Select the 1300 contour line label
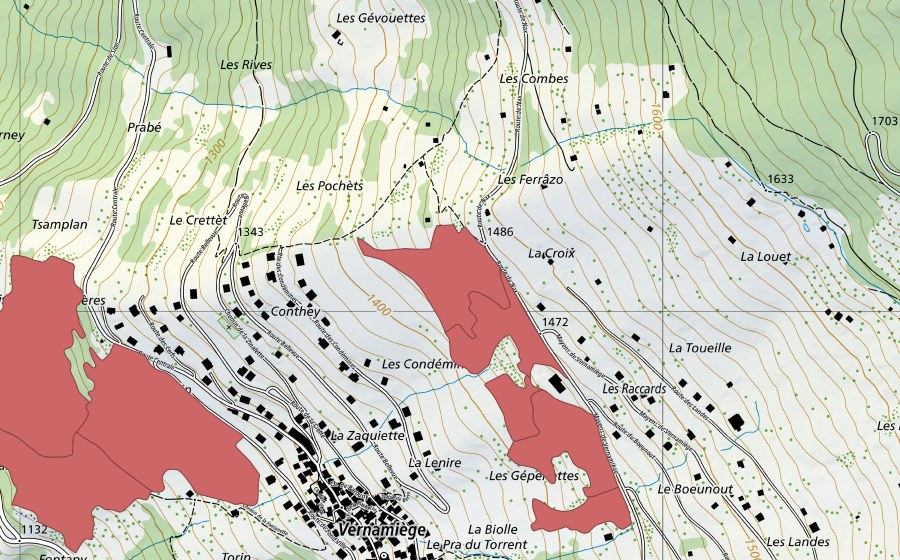The height and width of the screenshot is (560, 900). 216,151
